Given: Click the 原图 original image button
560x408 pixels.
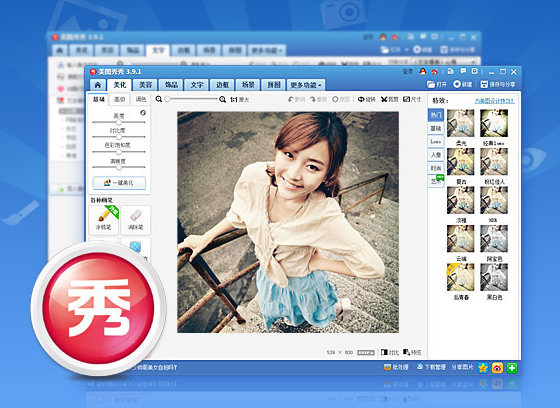Looking at the screenshot, I should point(341,99).
